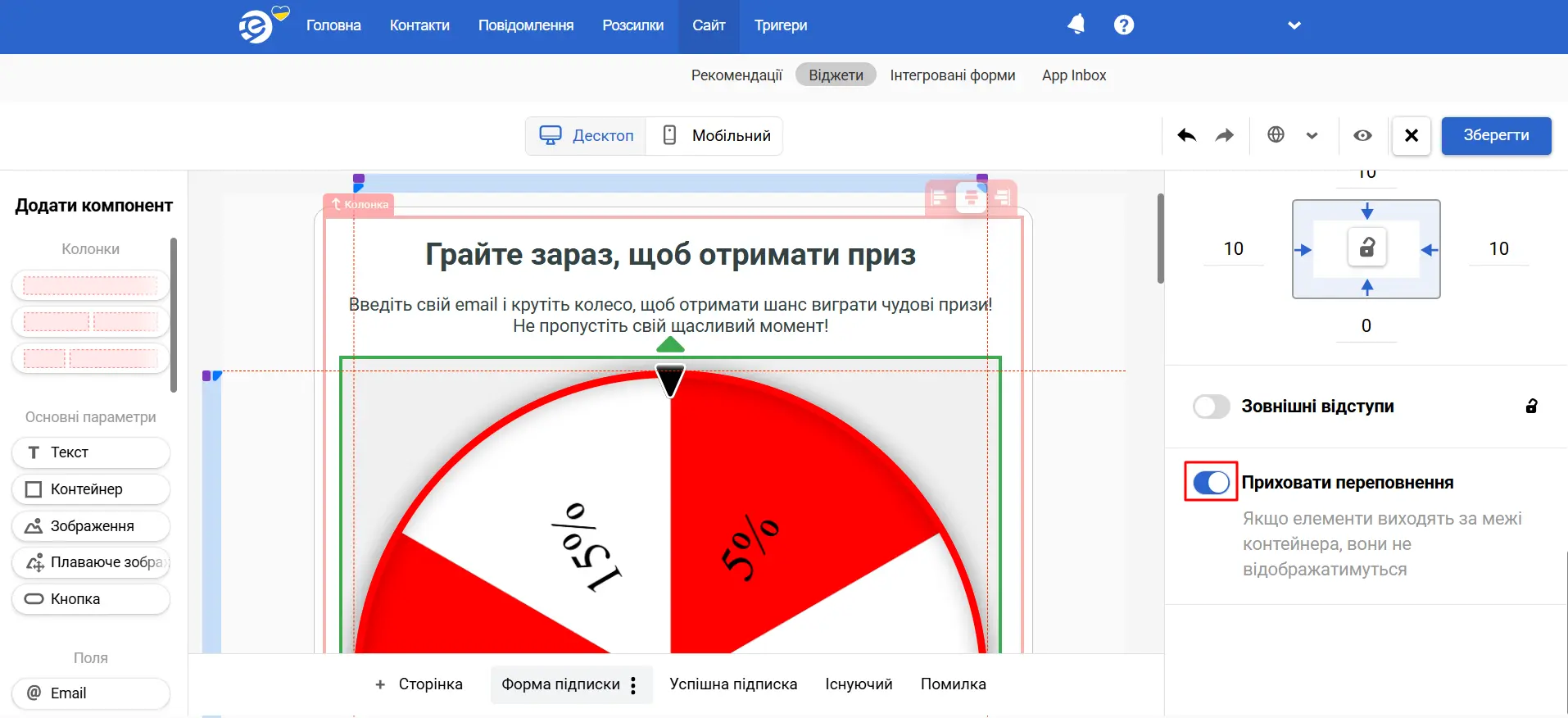Click the bottom padding value 0
Image resolution: width=1568 pixels, height=718 pixels.
tap(1366, 326)
